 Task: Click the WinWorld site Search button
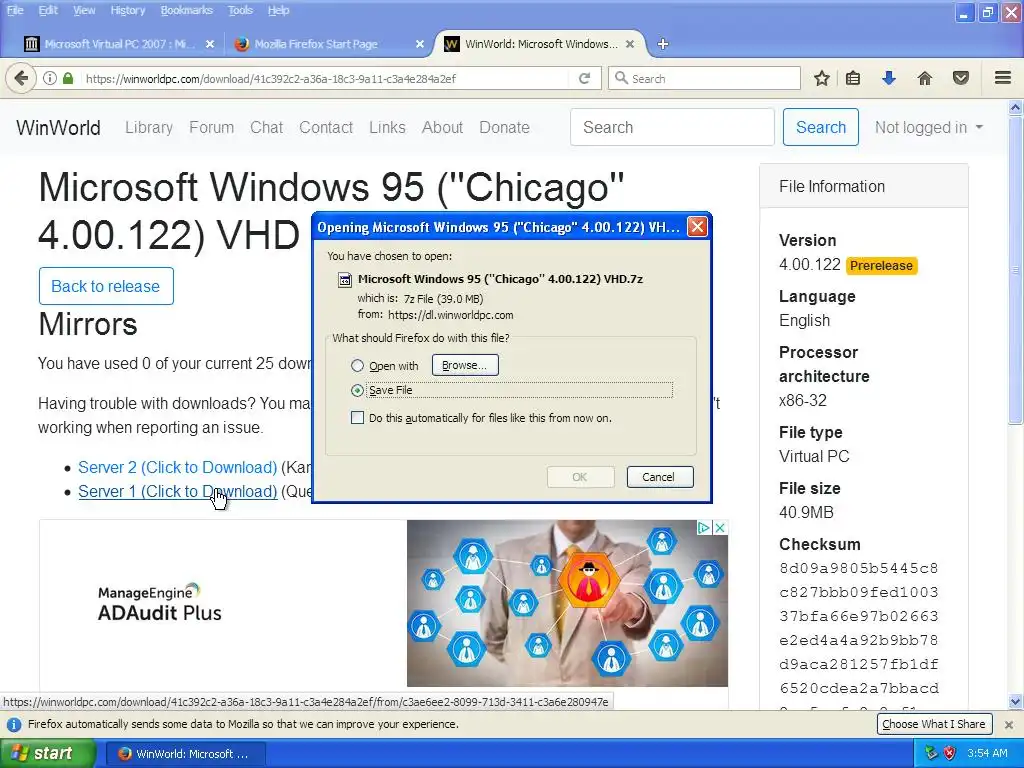(x=820, y=127)
